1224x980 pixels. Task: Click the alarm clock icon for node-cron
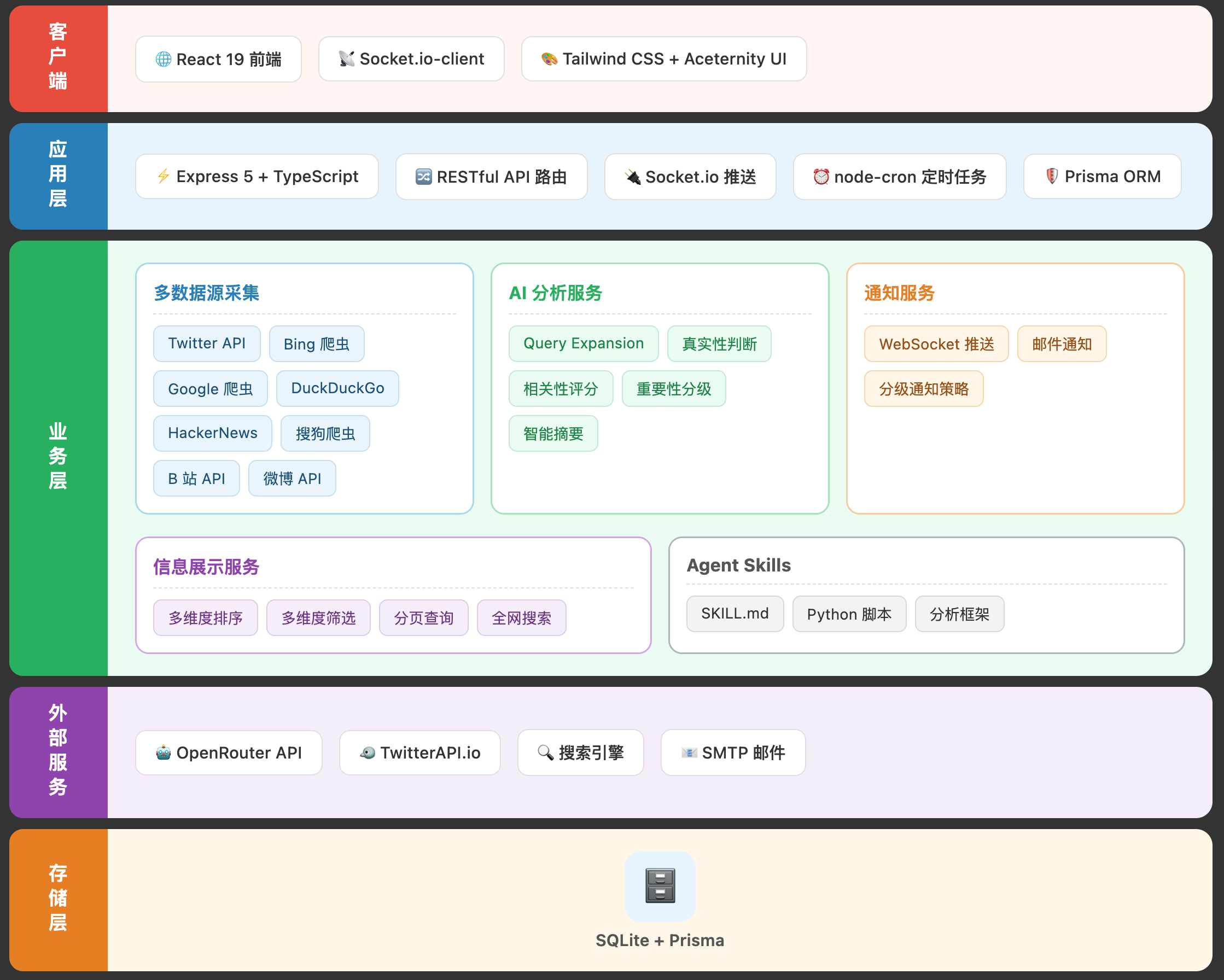coord(821,177)
